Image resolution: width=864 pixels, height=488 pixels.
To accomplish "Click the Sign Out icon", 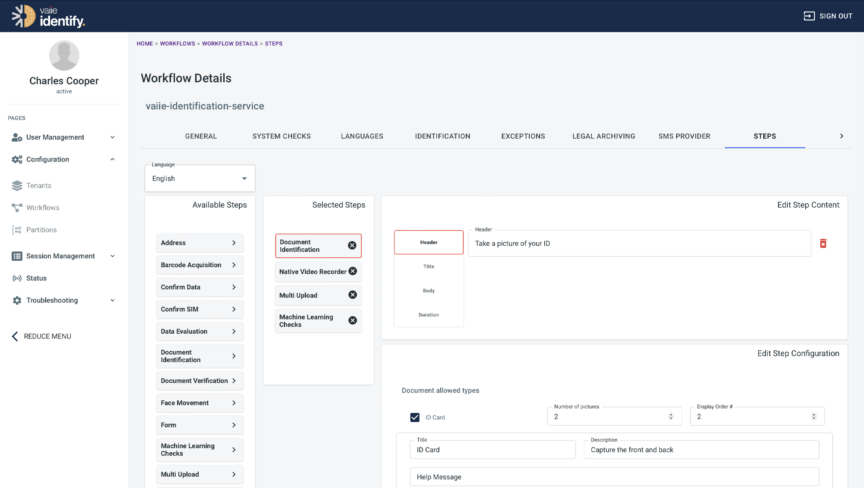I will tap(809, 16).
